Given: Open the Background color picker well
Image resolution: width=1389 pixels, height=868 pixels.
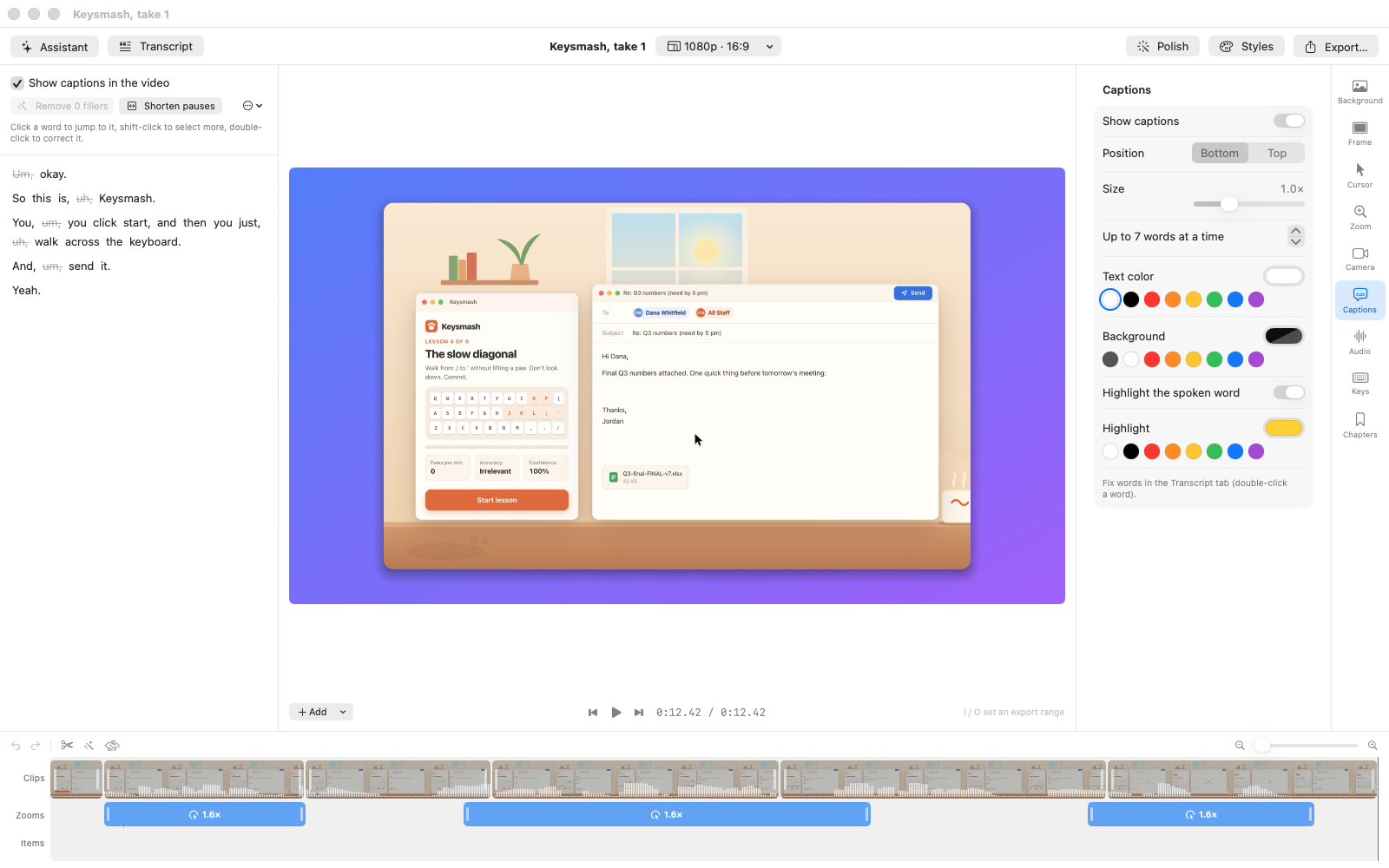Looking at the screenshot, I should coord(1284,336).
